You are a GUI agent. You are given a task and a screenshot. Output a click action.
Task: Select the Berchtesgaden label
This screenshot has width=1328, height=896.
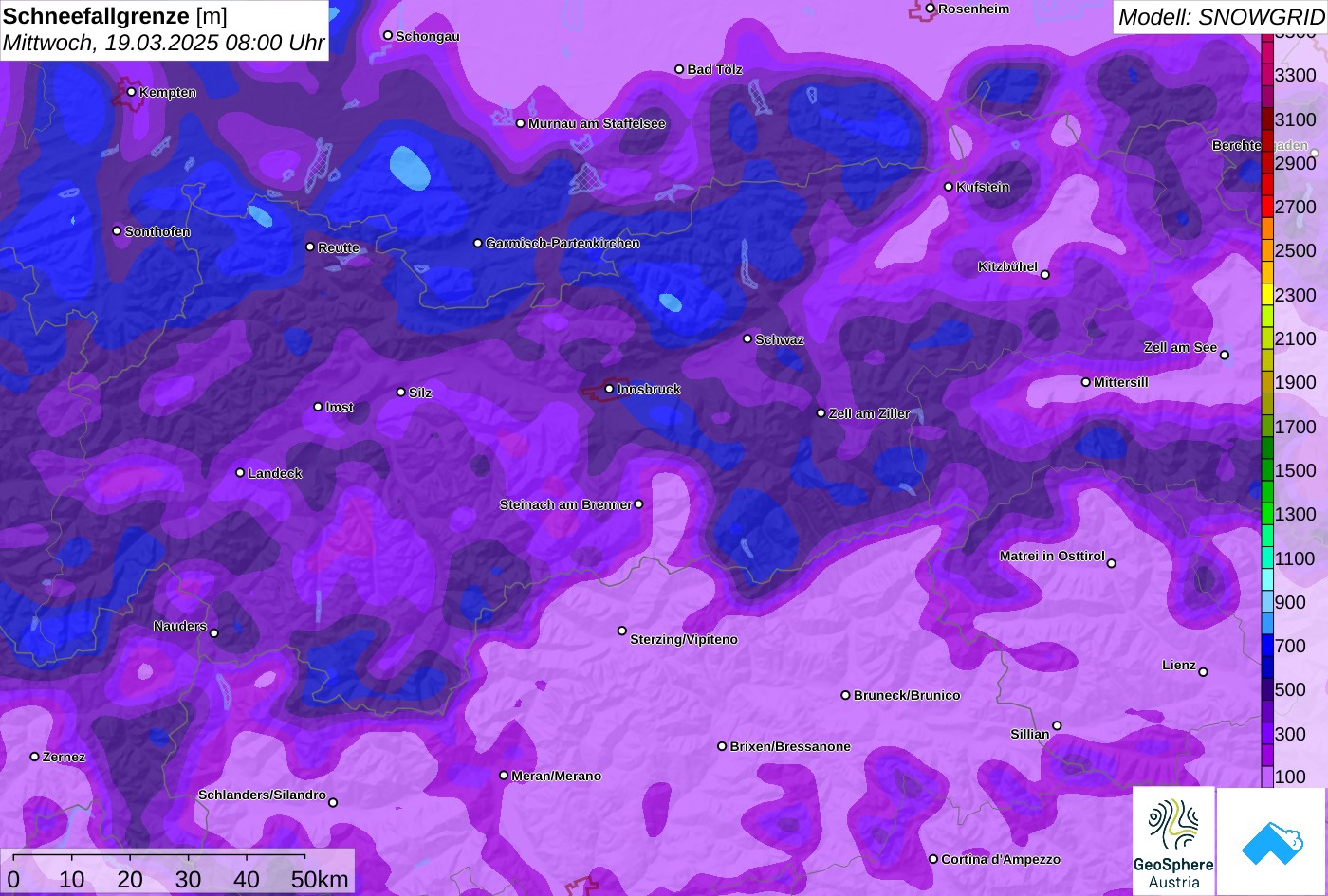[x=1261, y=145]
